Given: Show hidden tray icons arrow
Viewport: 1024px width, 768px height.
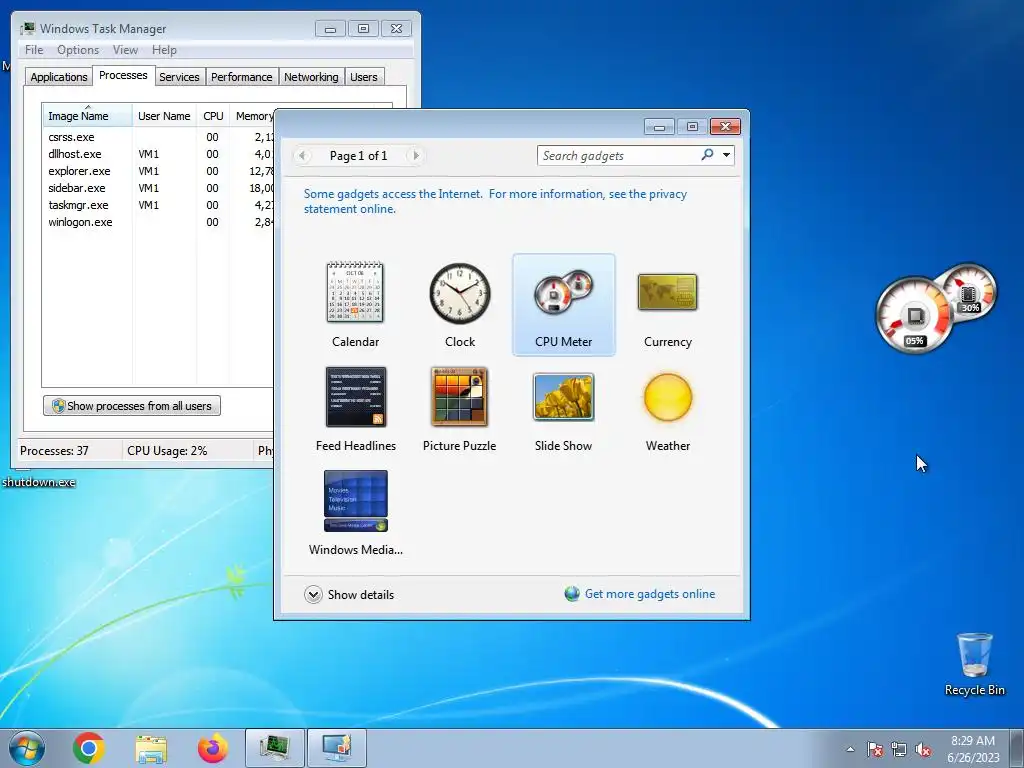Looking at the screenshot, I should coord(850,749).
